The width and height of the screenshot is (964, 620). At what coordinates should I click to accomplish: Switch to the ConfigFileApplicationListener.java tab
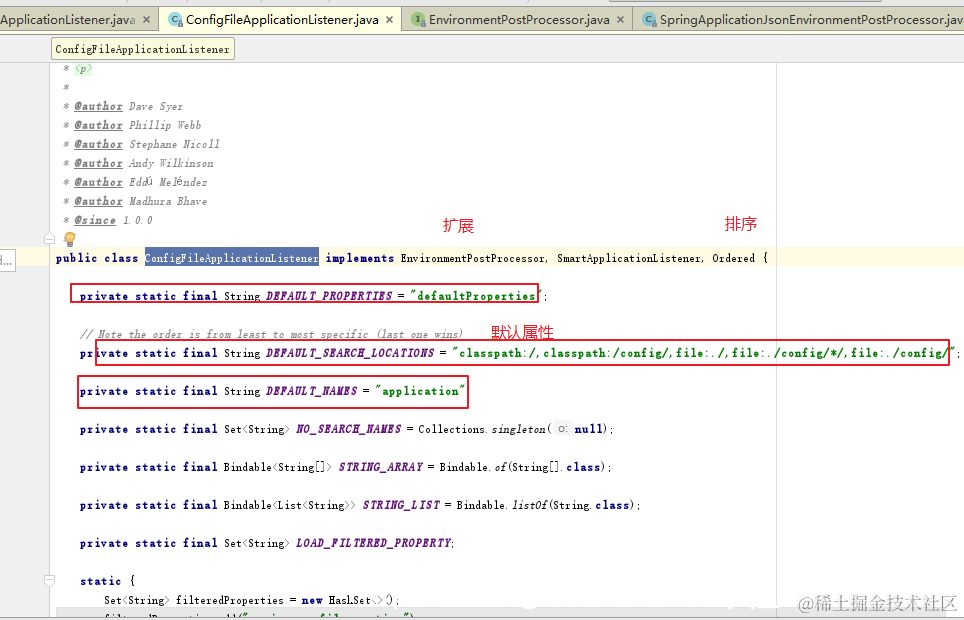(282, 20)
